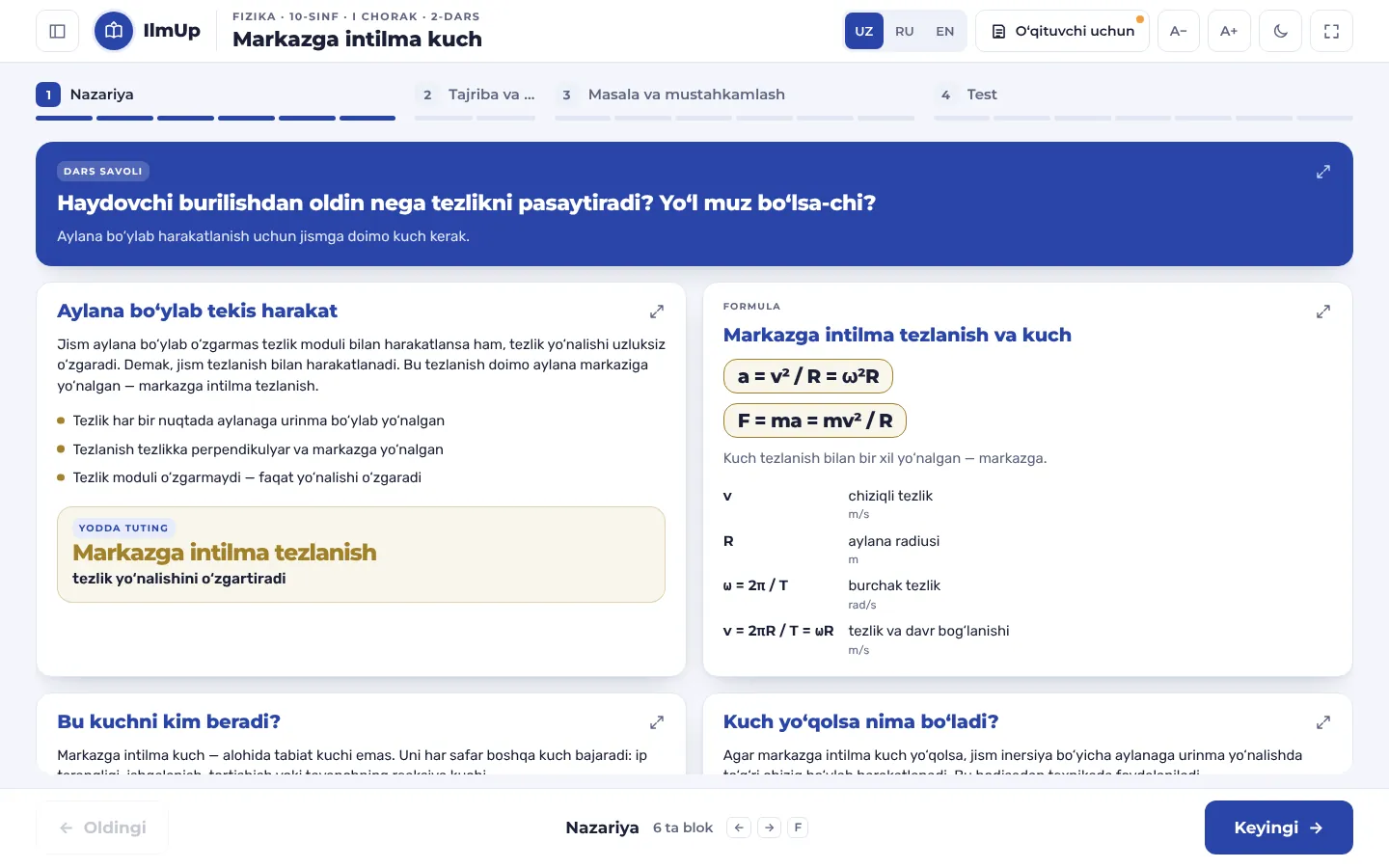Click the 6 ta blok counter
1389x868 pixels.
coord(683,827)
